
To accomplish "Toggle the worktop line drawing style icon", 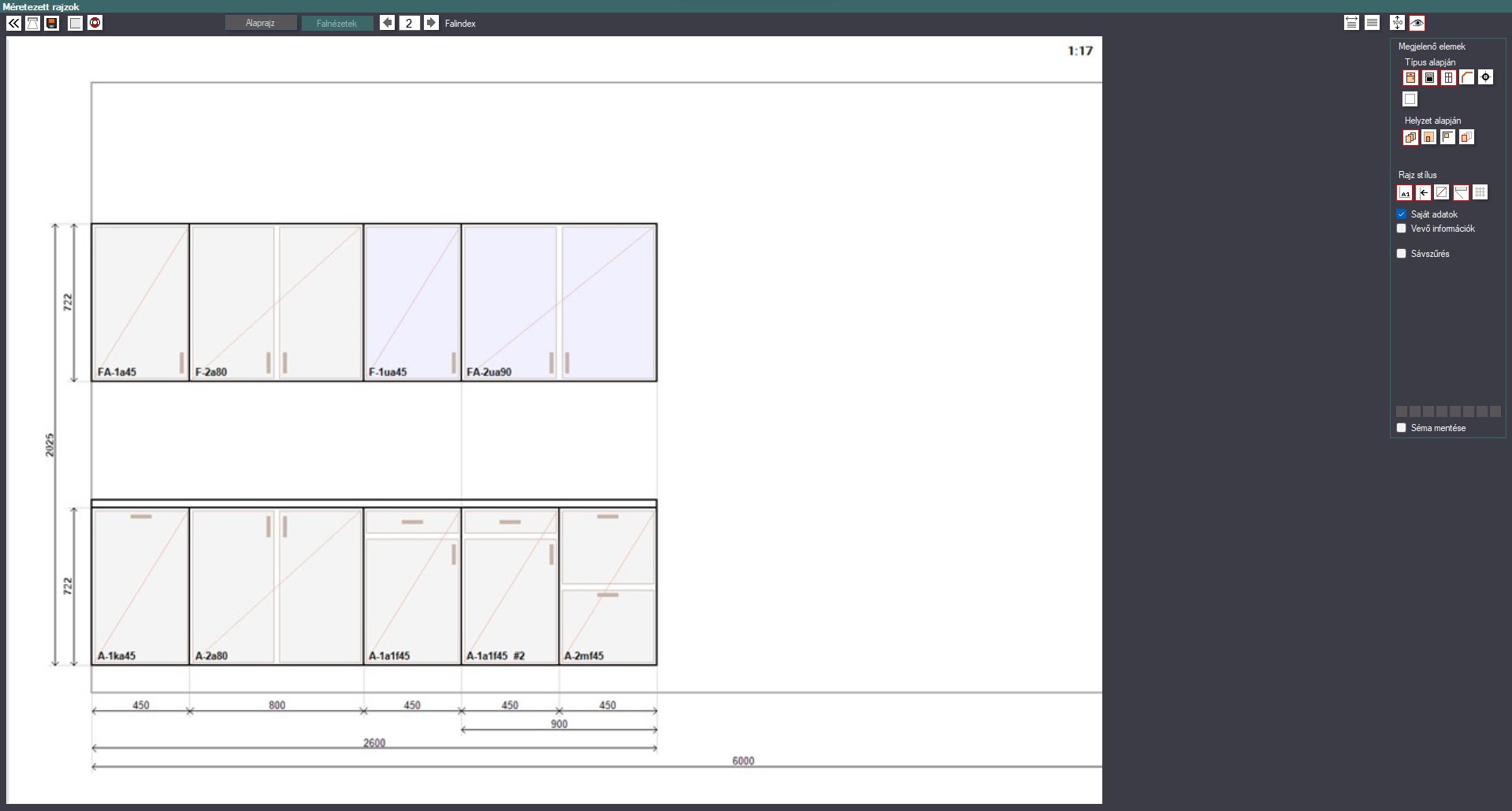I will pos(1461,192).
